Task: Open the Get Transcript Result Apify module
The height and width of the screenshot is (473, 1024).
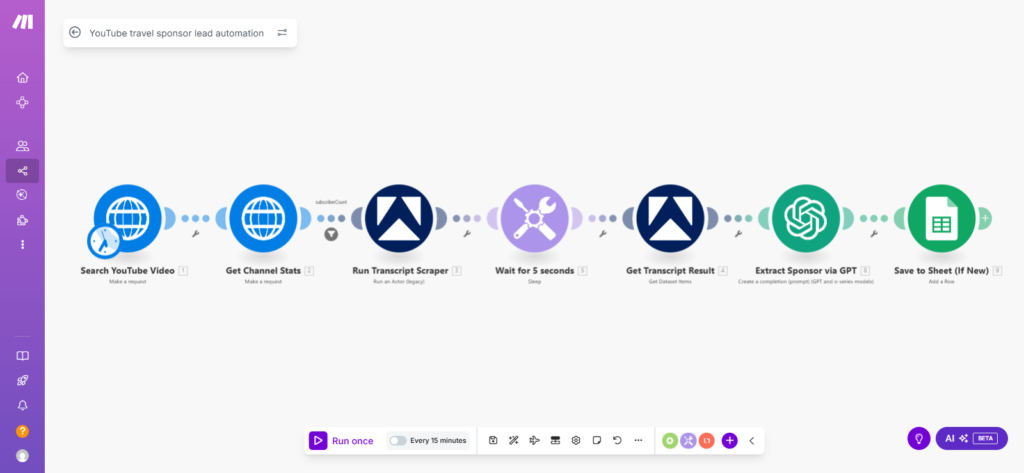Action: (671, 218)
